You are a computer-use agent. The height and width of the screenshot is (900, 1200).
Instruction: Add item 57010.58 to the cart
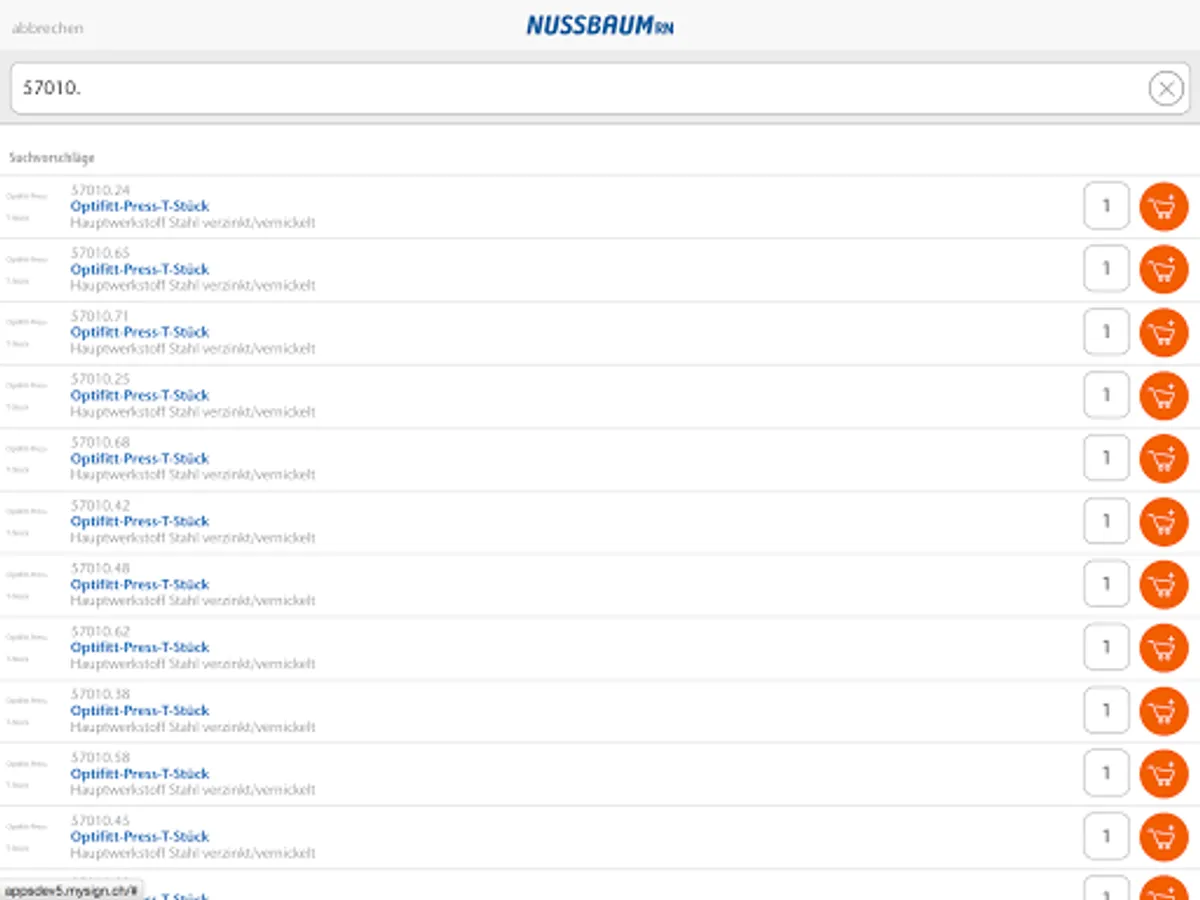pos(1164,774)
